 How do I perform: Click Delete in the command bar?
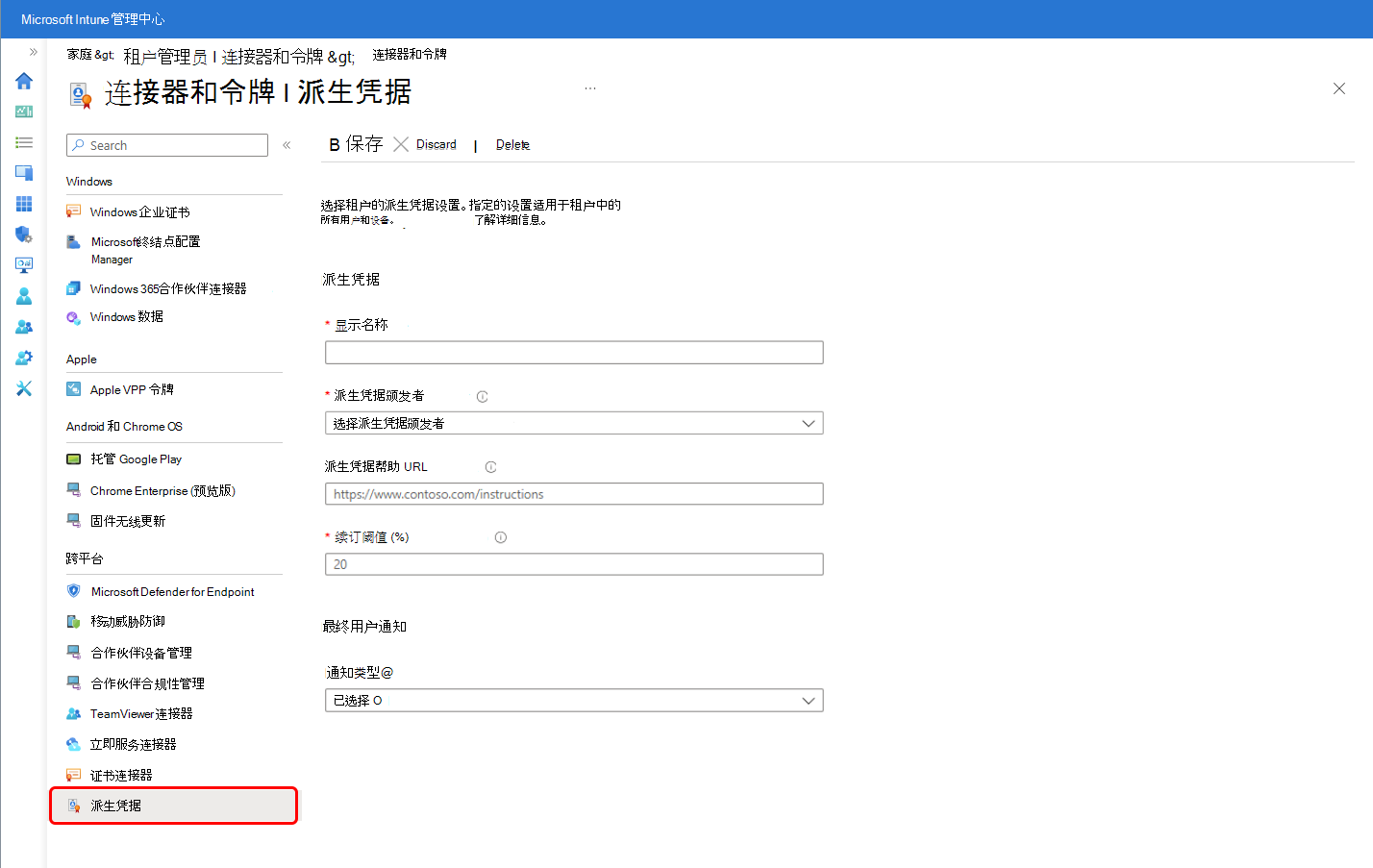click(x=512, y=145)
